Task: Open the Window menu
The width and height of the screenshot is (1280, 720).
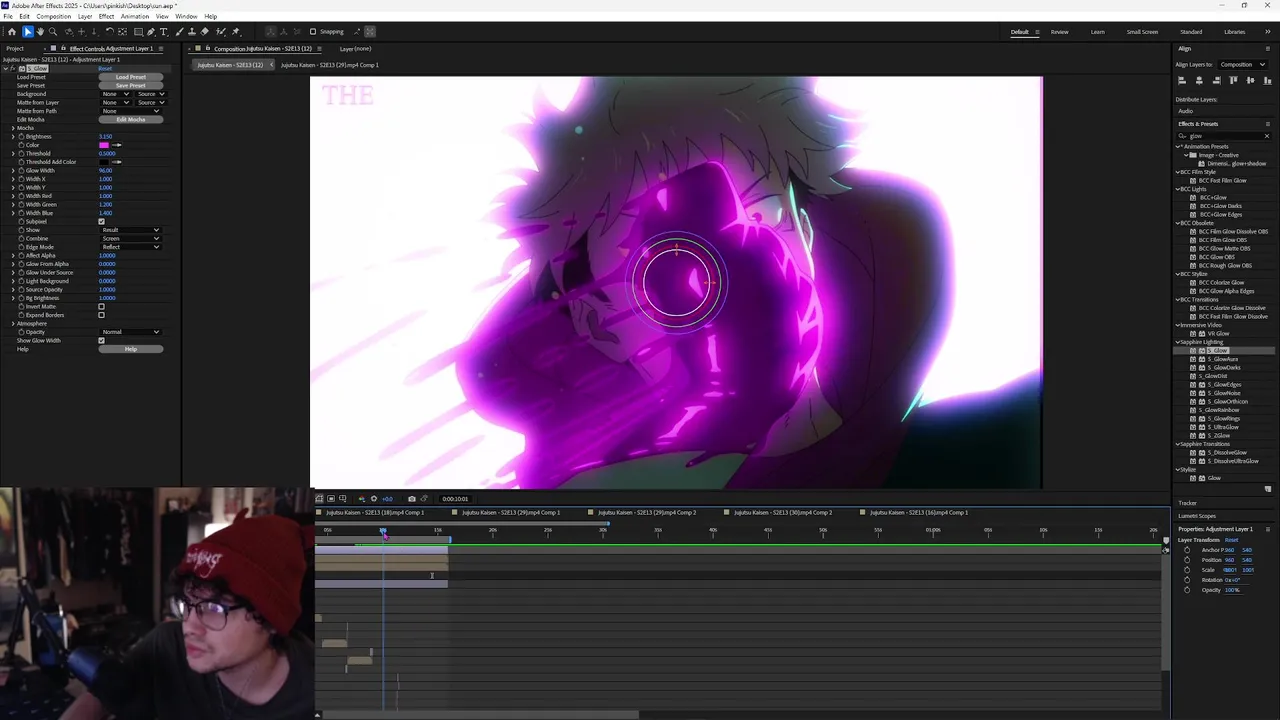Action: tap(186, 16)
